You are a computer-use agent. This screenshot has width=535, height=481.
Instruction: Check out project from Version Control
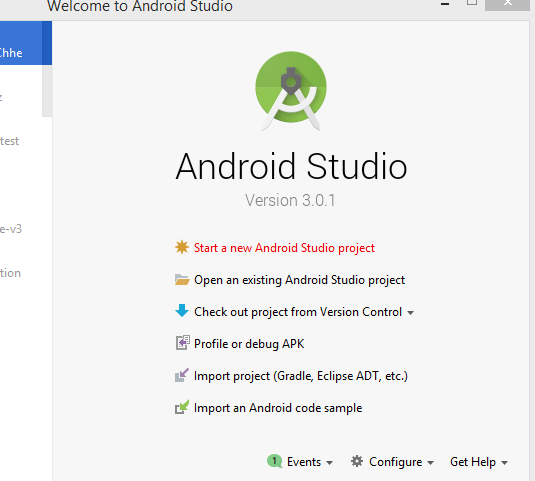pos(298,312)
